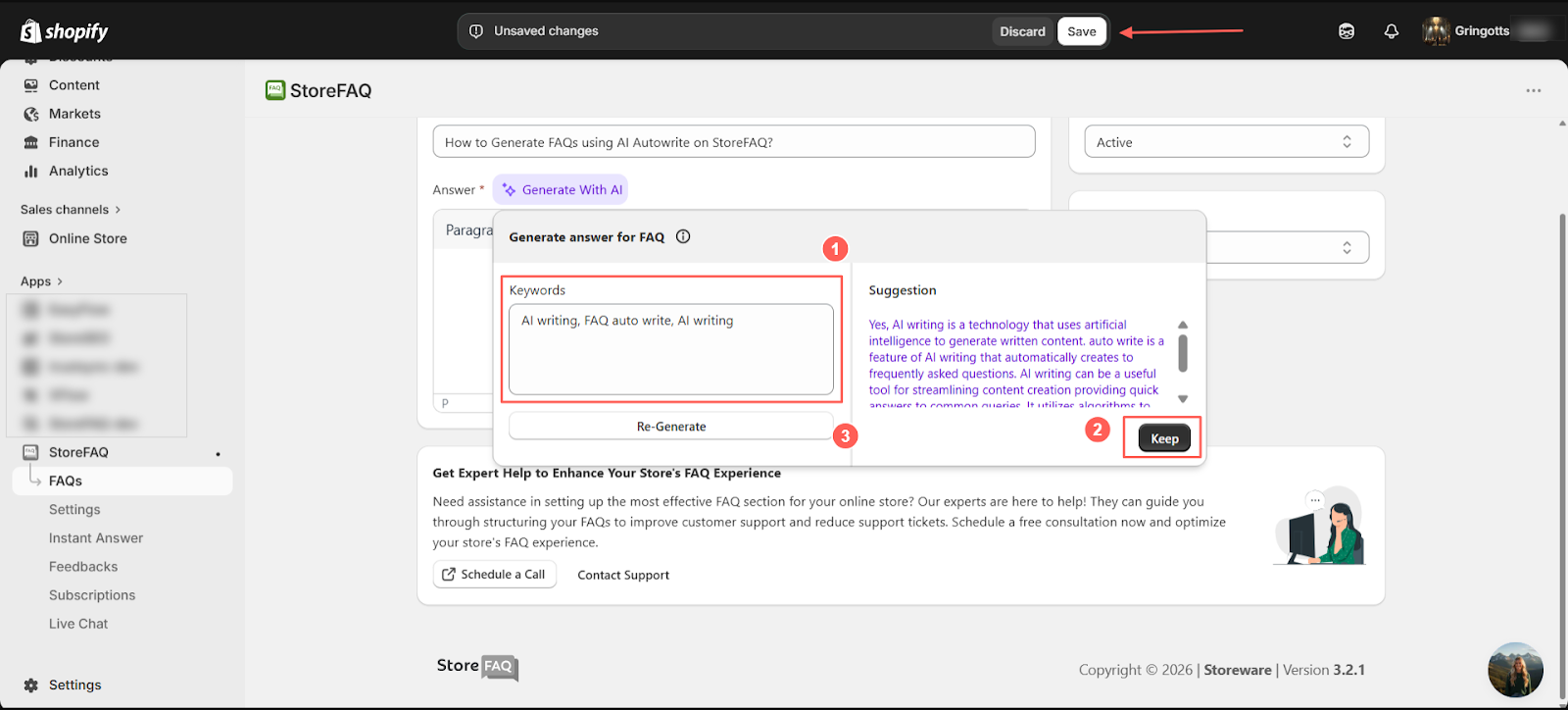Open the Active status dropdown
Screen dimensions: 1568x710
point(1226,141)
